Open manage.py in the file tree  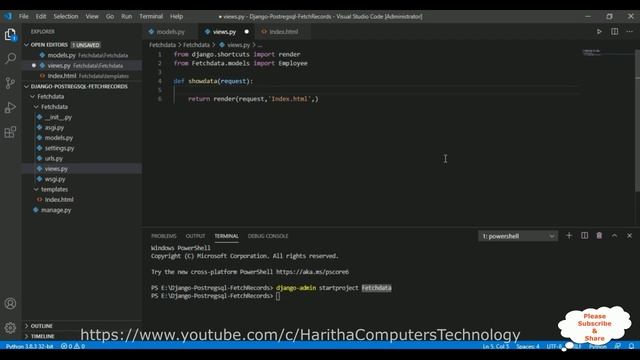click(x=82, y=210)
